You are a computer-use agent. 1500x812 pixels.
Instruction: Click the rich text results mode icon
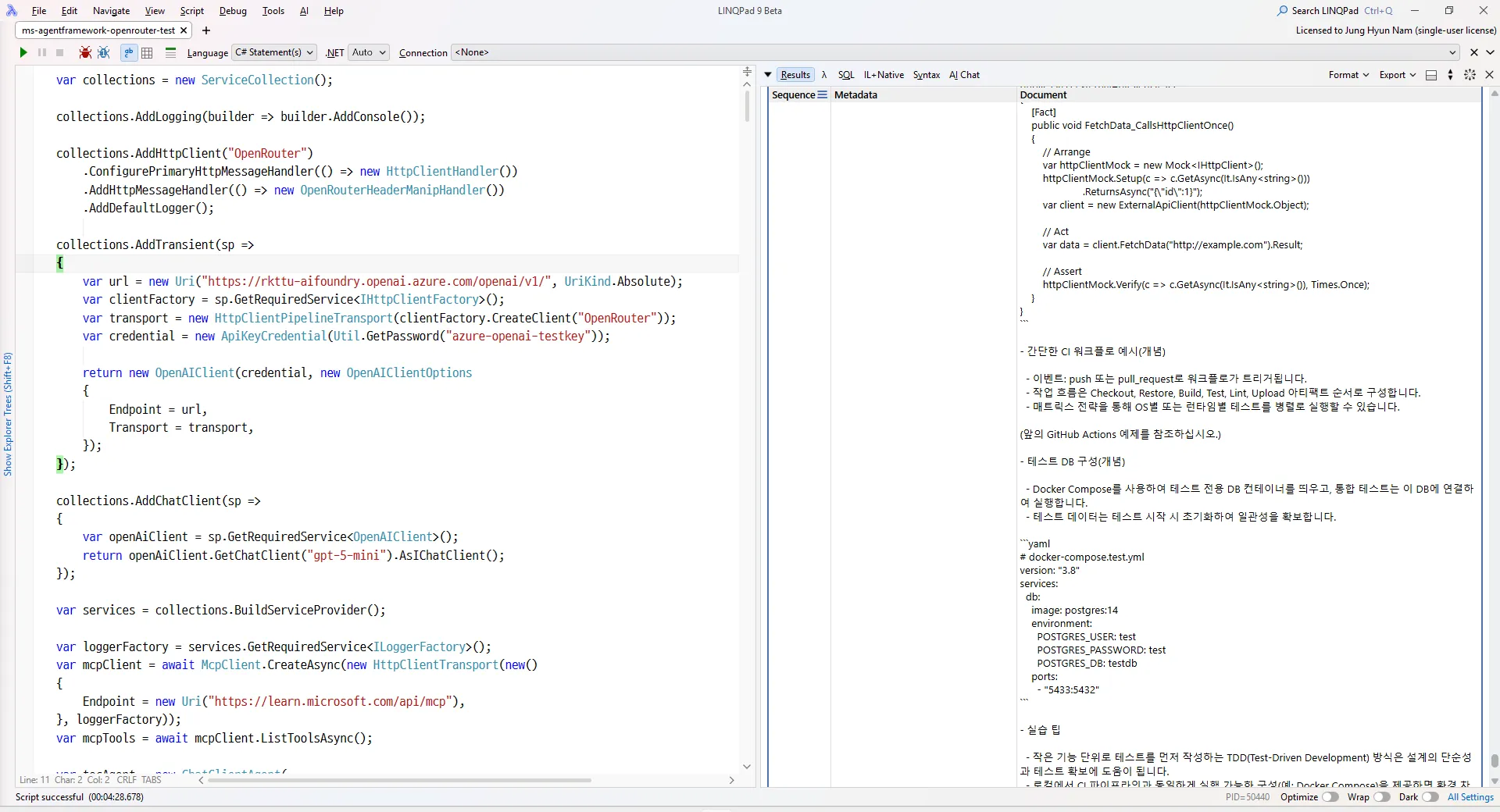[x=129, y=52]
